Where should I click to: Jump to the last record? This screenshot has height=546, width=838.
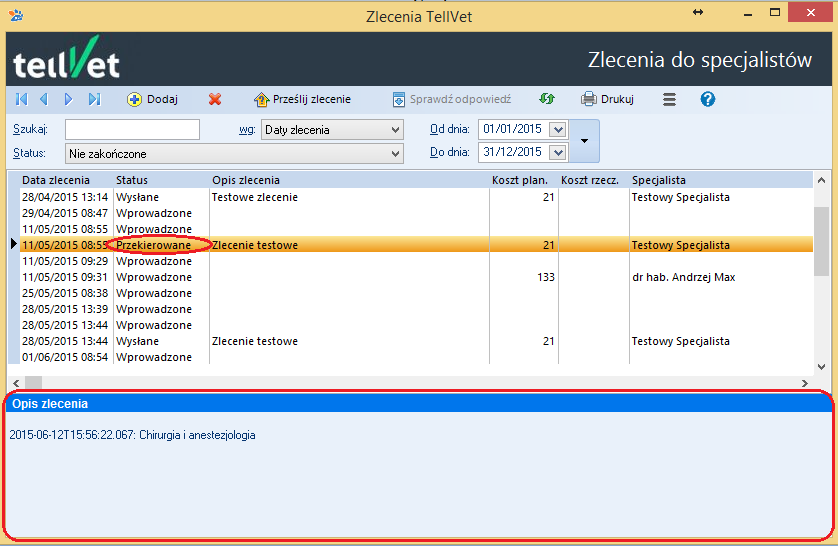pyautogui.click(x=95, y=99)
